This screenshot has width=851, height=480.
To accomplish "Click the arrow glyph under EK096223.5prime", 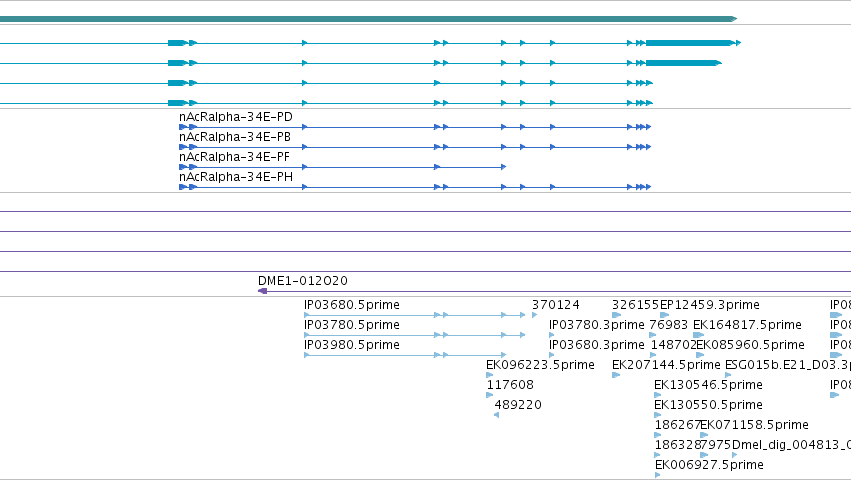I will point(490,375).
